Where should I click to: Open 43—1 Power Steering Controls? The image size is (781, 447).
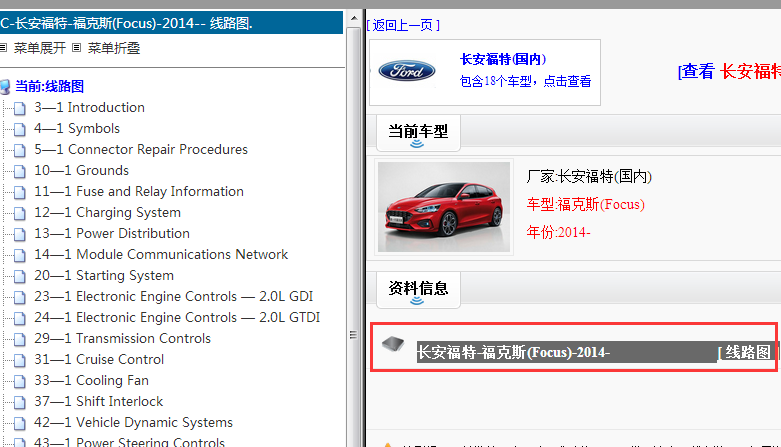coord(129,442)
